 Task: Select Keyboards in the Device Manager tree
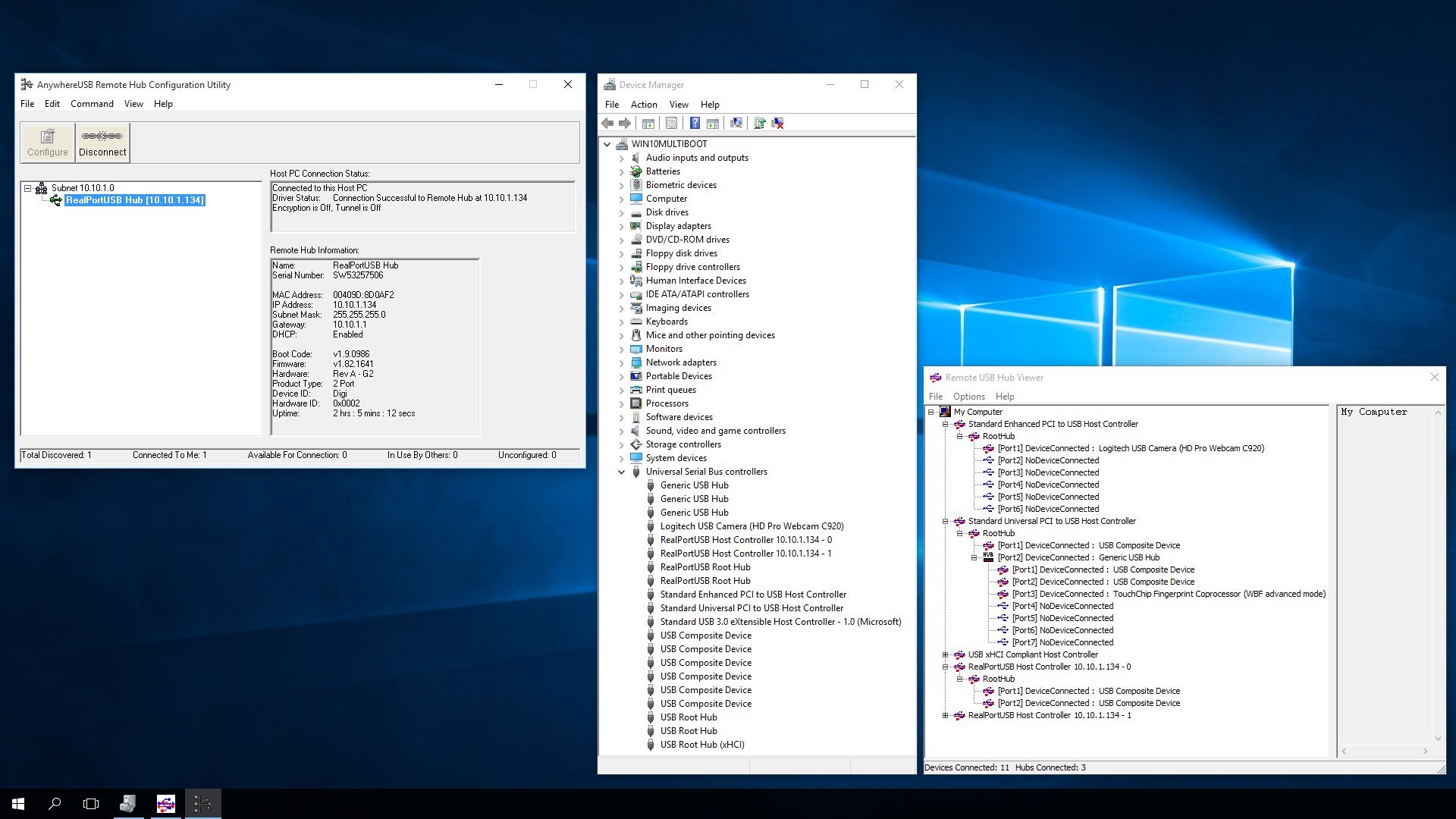point(667,322)
